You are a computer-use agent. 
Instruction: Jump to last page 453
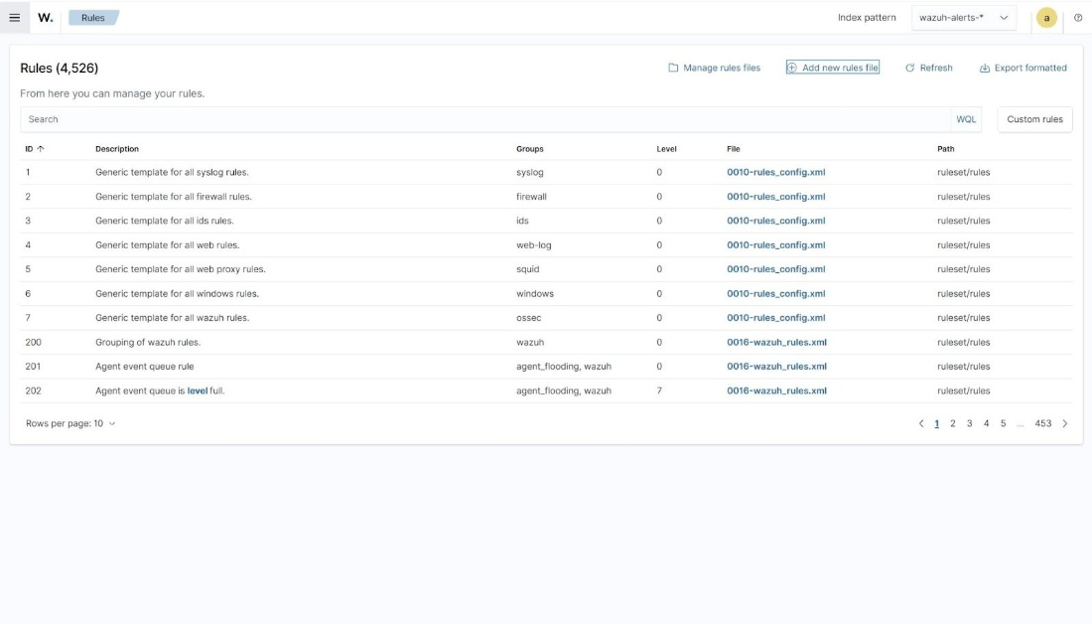[x=1043, y=423]
